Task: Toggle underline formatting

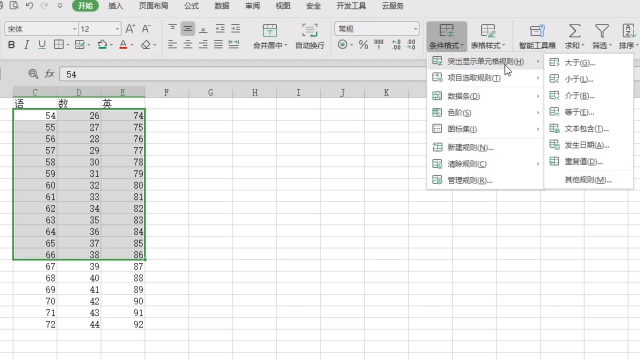Action: coord(42,45)
